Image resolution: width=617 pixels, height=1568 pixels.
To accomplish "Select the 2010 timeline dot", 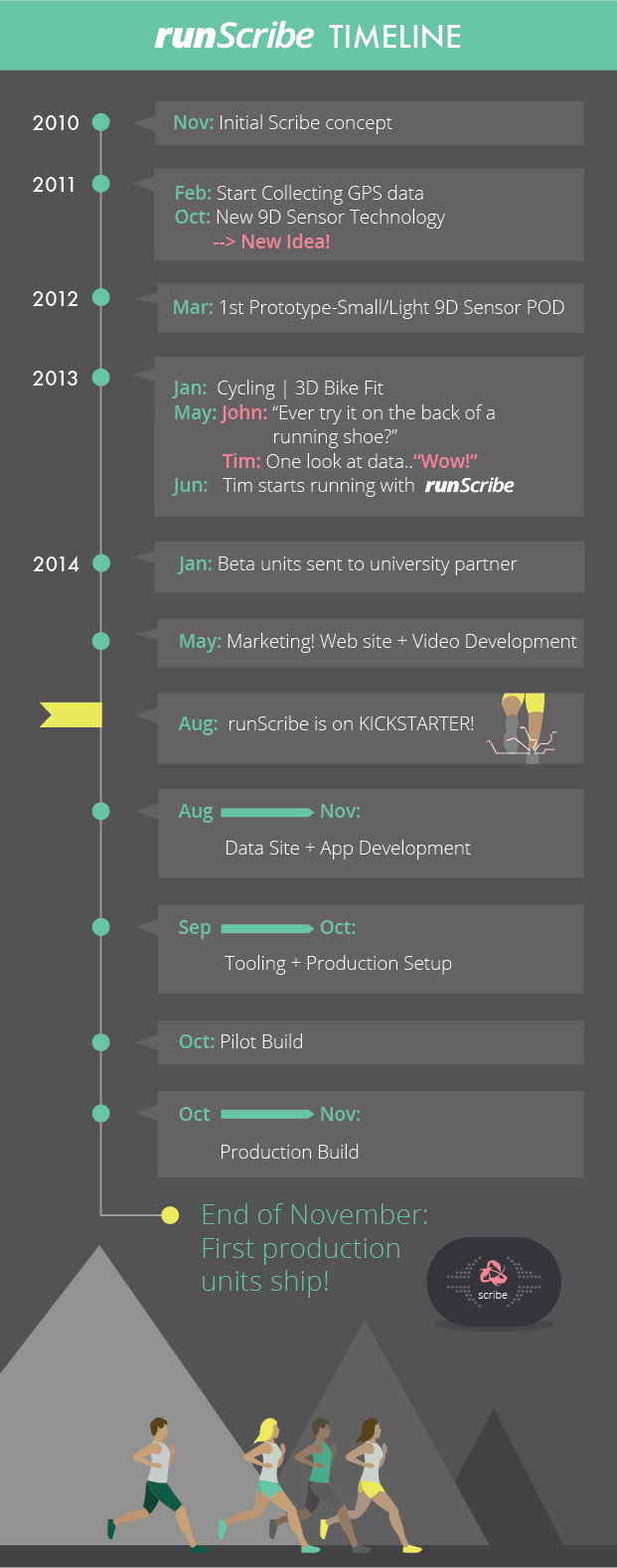I will [x=100, y=122].
